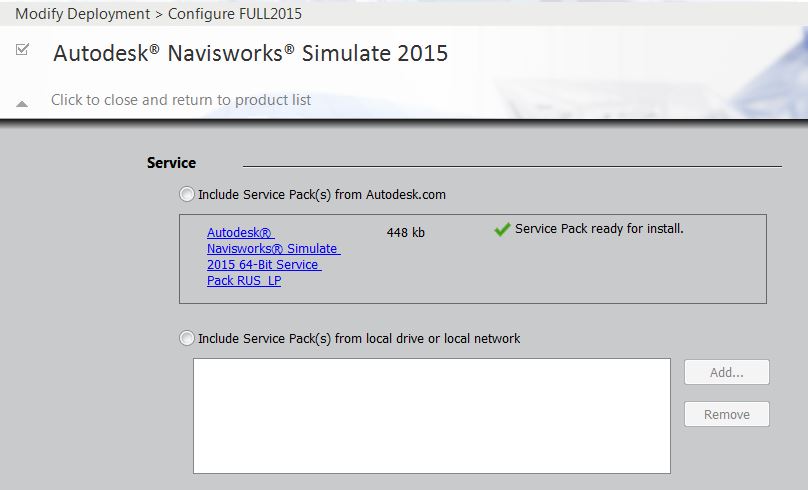The width and height of the screenshot is (808, 490).
Task: Click the 'from local drive or local network' label
Action: (427, 338)
